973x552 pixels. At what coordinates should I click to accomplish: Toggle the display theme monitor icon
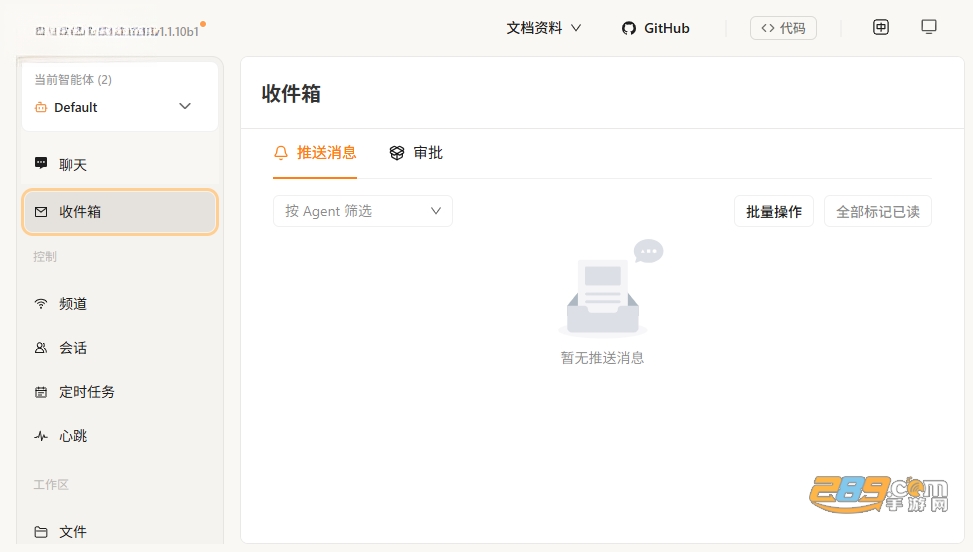tap(929, 27)
